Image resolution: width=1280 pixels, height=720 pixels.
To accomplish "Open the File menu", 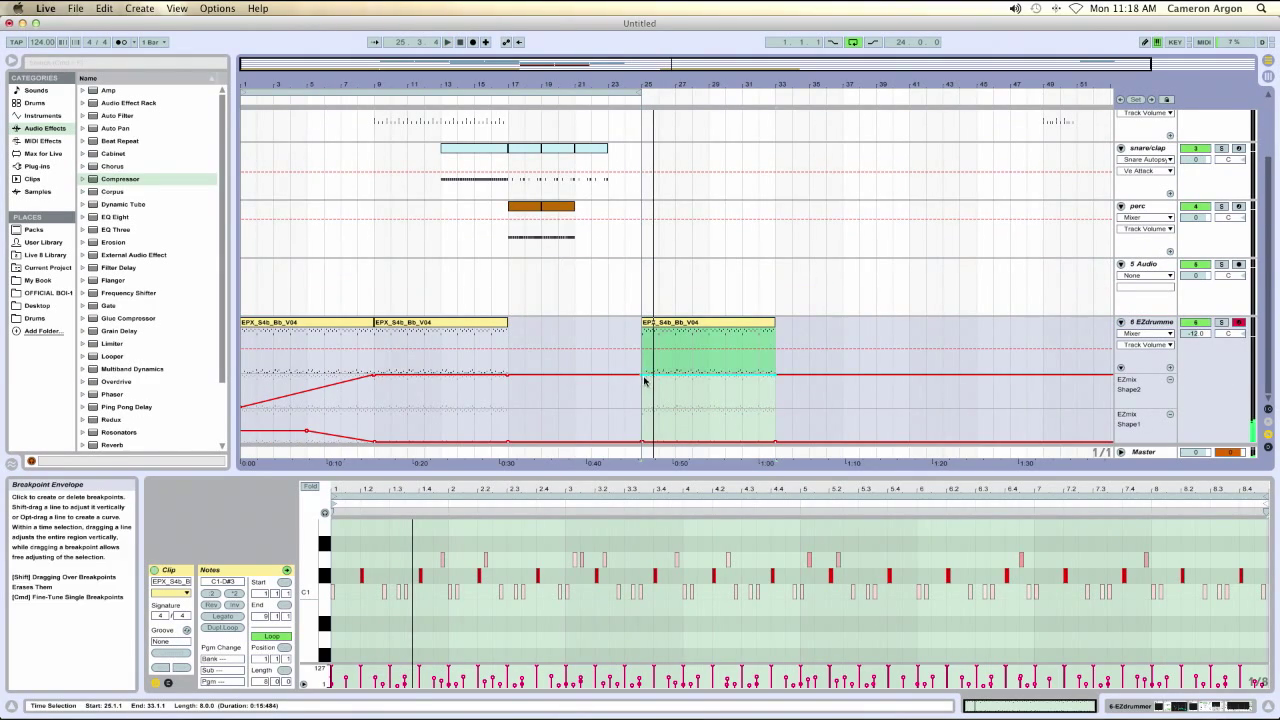I will [x=76, y=8].
